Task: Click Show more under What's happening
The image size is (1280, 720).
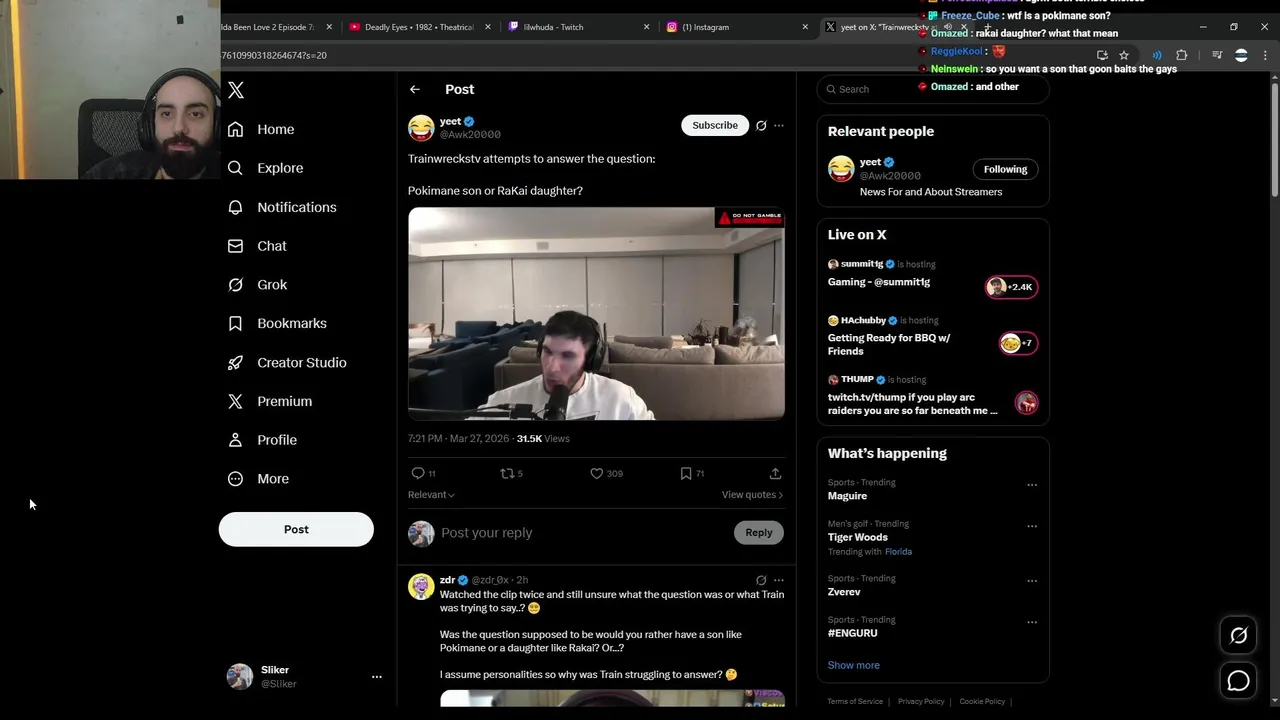Action: pos(853,665)
